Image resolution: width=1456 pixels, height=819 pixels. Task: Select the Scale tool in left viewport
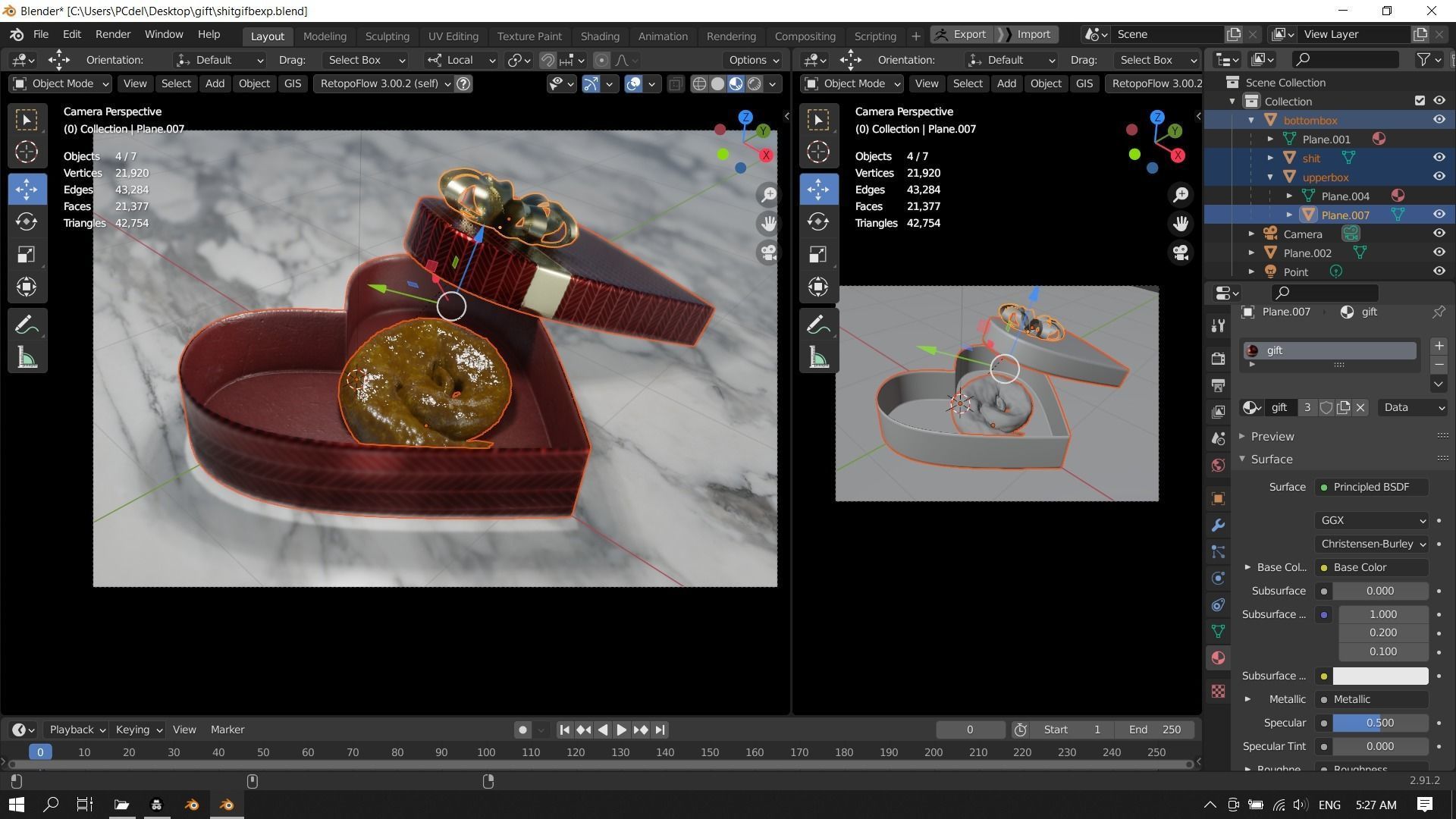coord(27,254)
